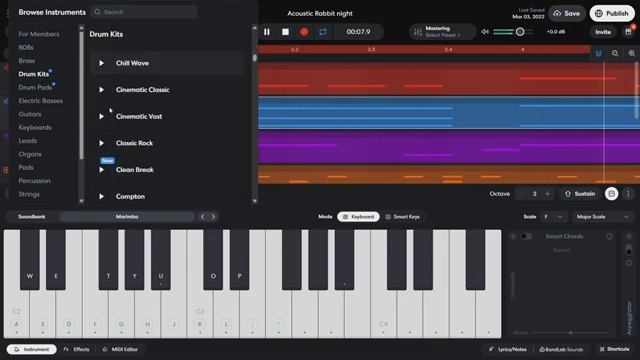
Task: Zoom out the timeline
Action: coord(615,53)
